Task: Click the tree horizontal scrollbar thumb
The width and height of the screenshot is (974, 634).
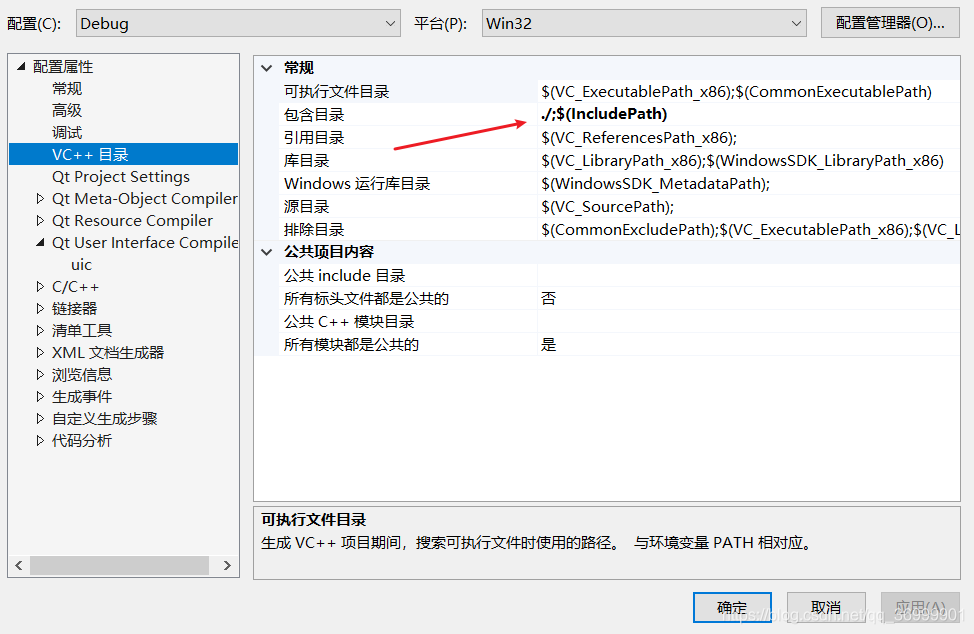Action: pyautogui.click(x=119, y=565)
